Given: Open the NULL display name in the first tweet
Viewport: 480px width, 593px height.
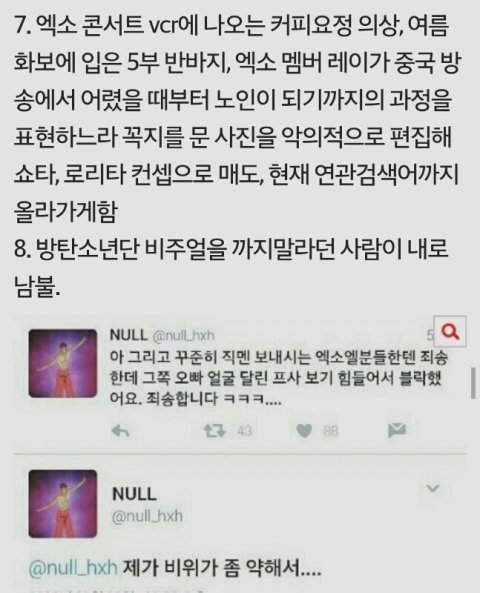Looking at the screenshot, I should (128, 335).
